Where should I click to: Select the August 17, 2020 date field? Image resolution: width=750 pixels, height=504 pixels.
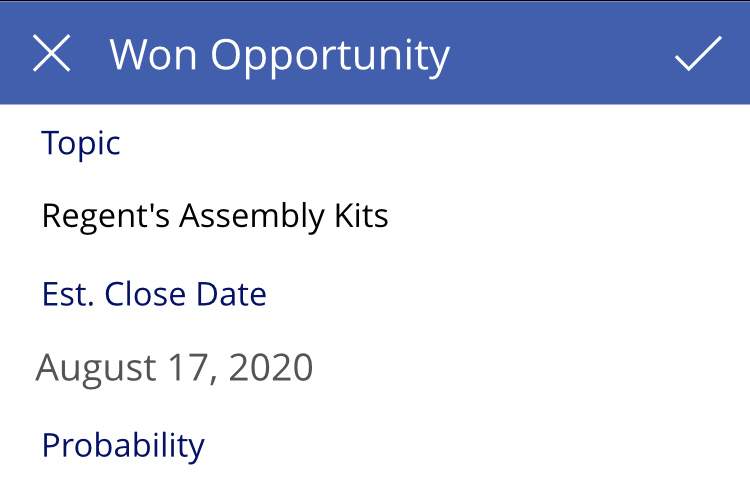click(175, 368)
